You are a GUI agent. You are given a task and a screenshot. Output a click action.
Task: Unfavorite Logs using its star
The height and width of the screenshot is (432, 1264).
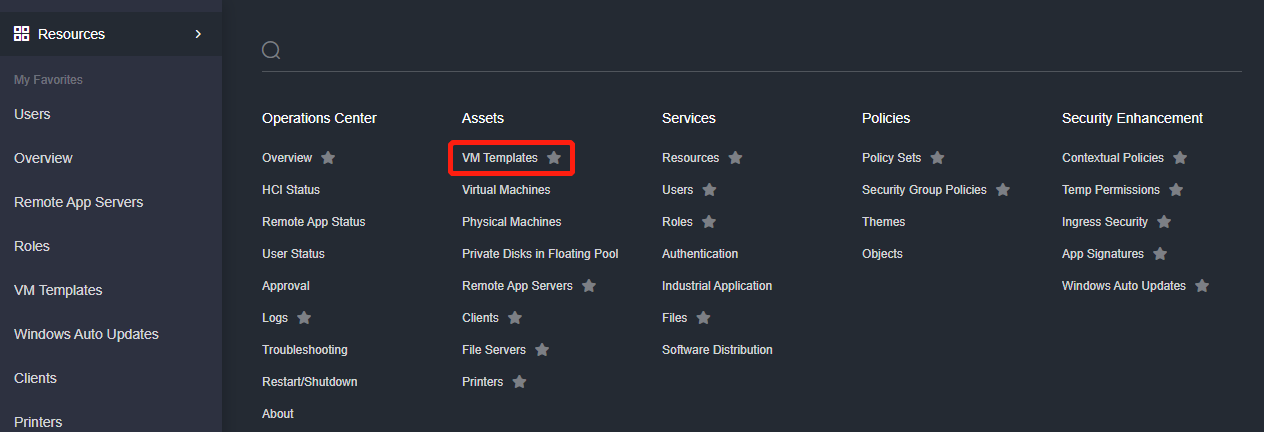click(x=304, y=318)
